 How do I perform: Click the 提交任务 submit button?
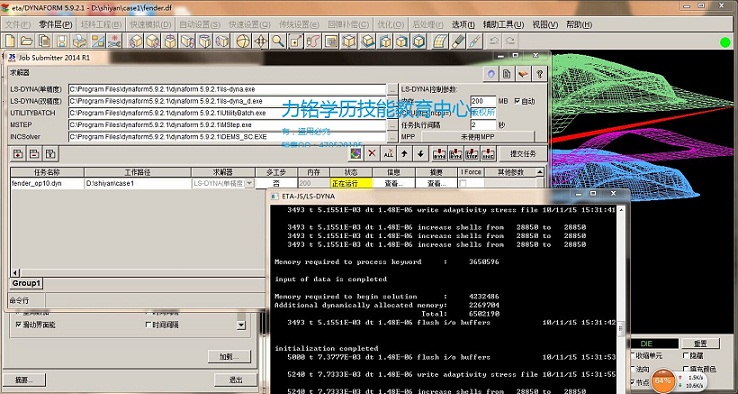(523, 153)
